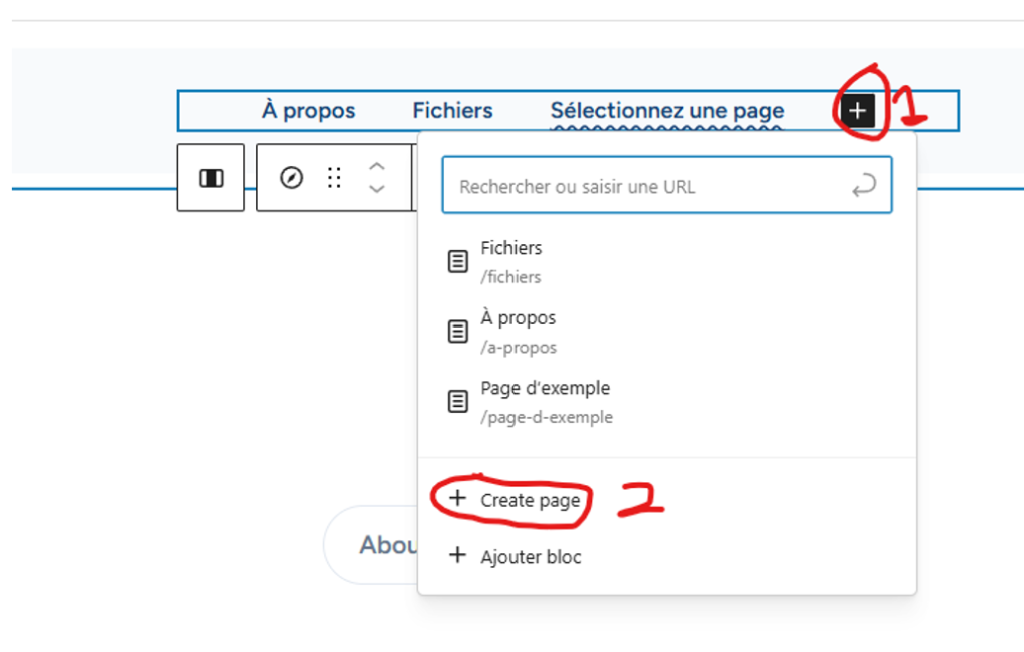Click the plus icon beside Ajouter bloc
The width and height of the screenshot is (1024, 652).
pos(457,556)
